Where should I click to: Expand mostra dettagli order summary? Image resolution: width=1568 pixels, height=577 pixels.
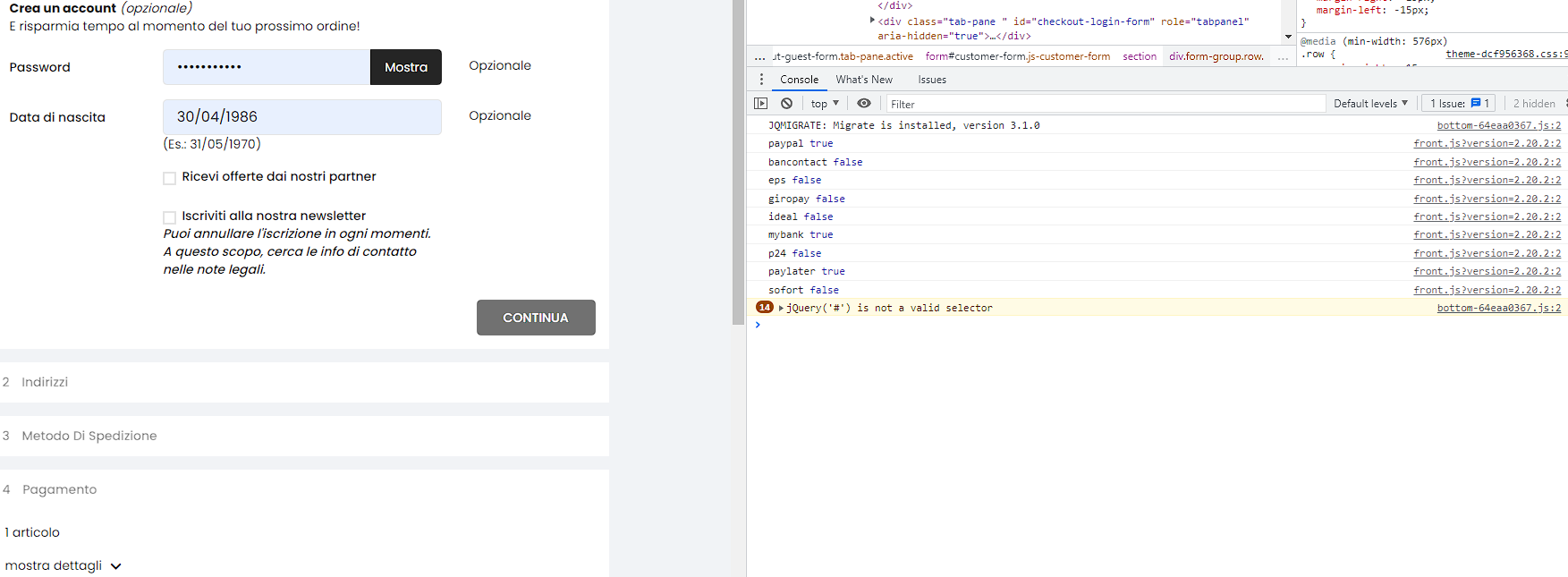coord(63,565)
